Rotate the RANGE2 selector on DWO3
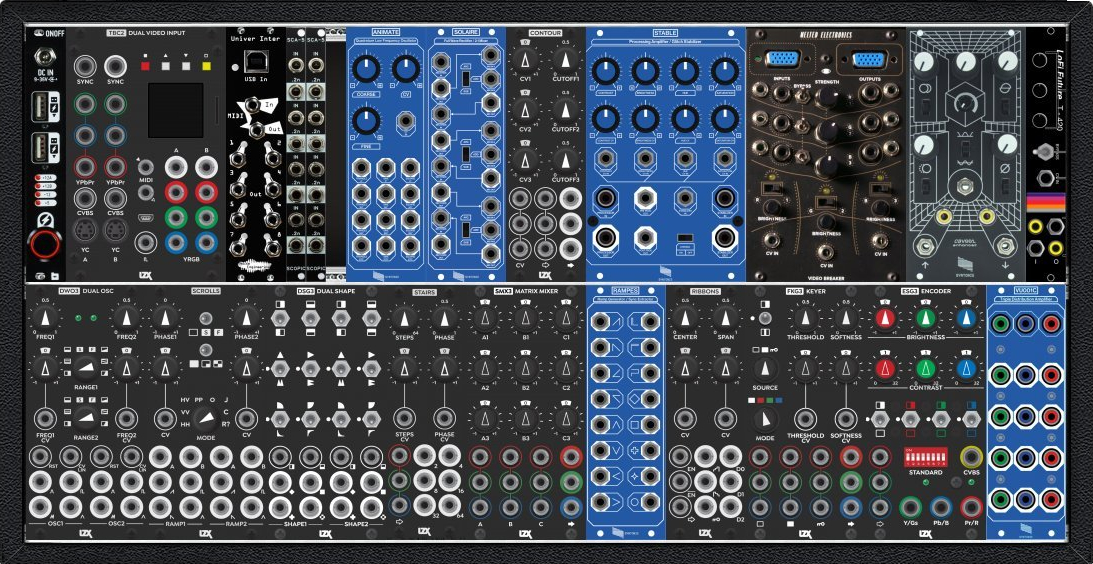 [85, 416]
